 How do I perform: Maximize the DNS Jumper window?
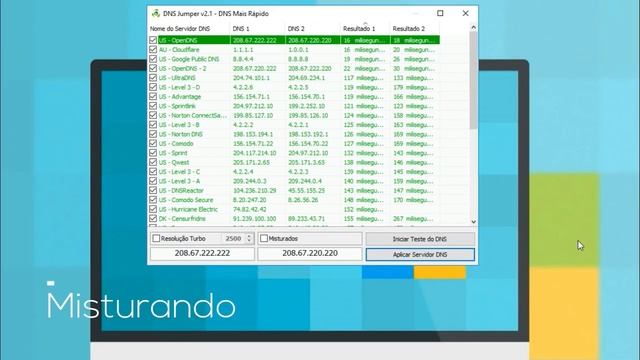pyautogui.click(x=440, y=13)
